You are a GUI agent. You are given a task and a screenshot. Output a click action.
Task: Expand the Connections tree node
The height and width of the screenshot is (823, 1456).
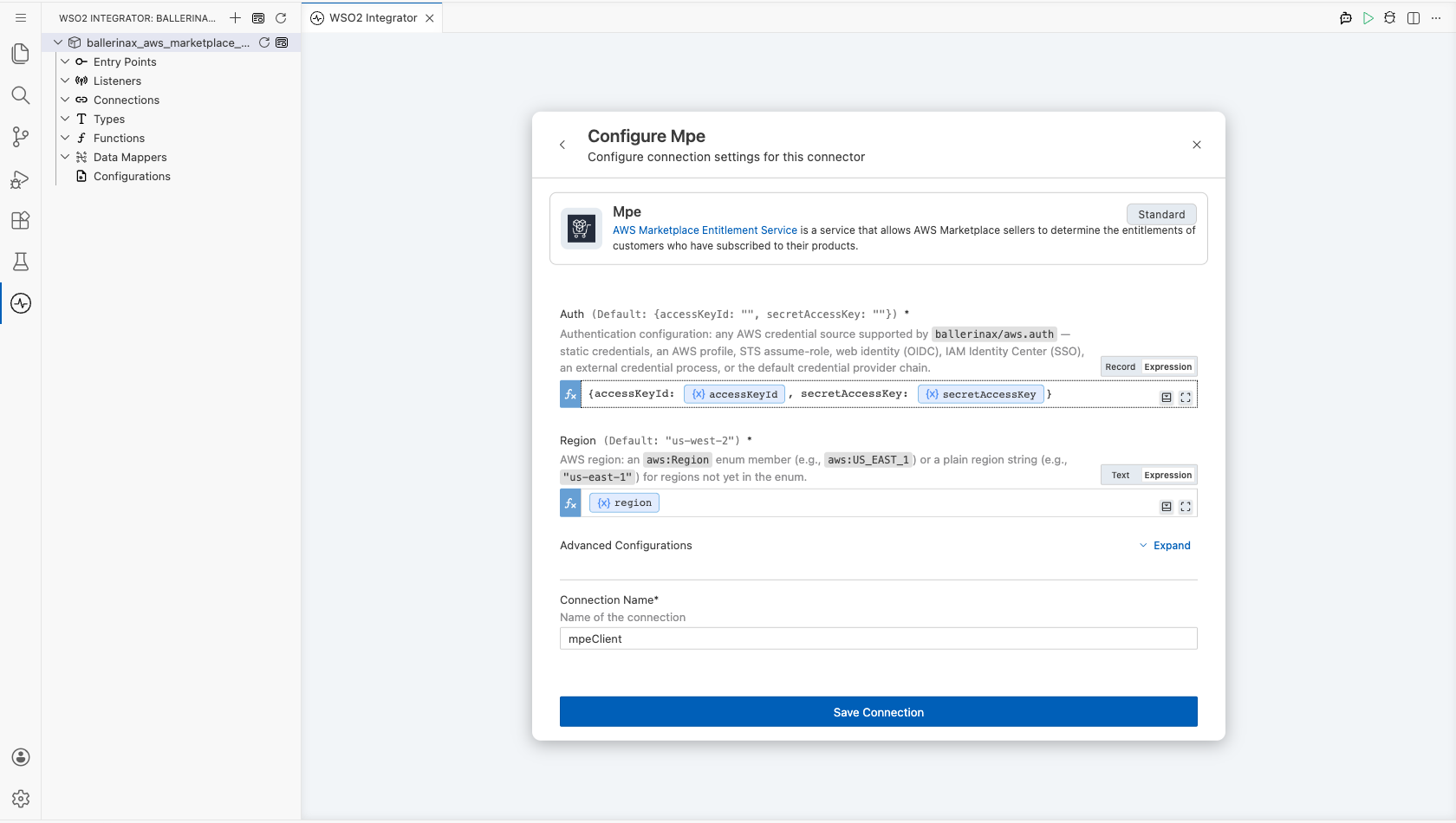(x=65, y=100)
